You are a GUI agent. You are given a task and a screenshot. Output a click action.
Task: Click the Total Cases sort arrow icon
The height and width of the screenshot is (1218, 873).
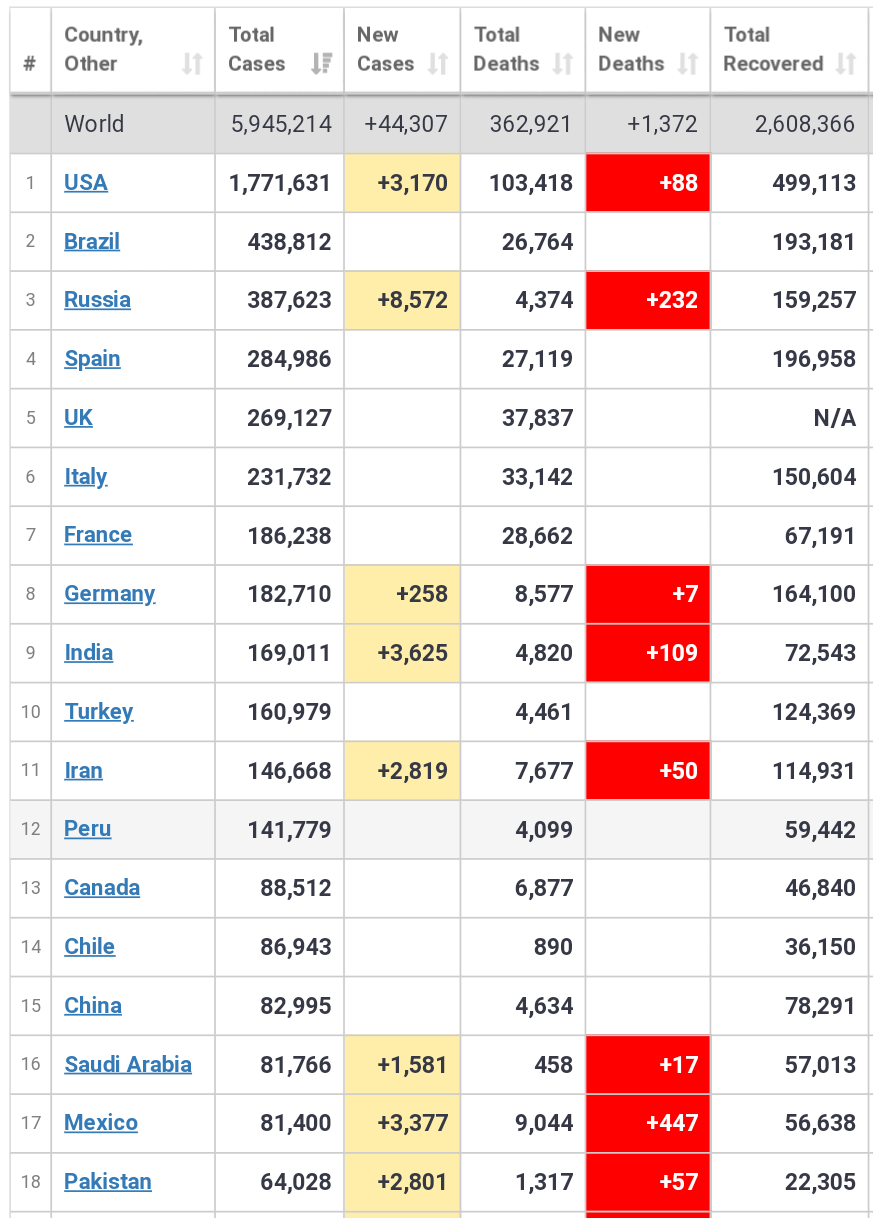point(322,64)
